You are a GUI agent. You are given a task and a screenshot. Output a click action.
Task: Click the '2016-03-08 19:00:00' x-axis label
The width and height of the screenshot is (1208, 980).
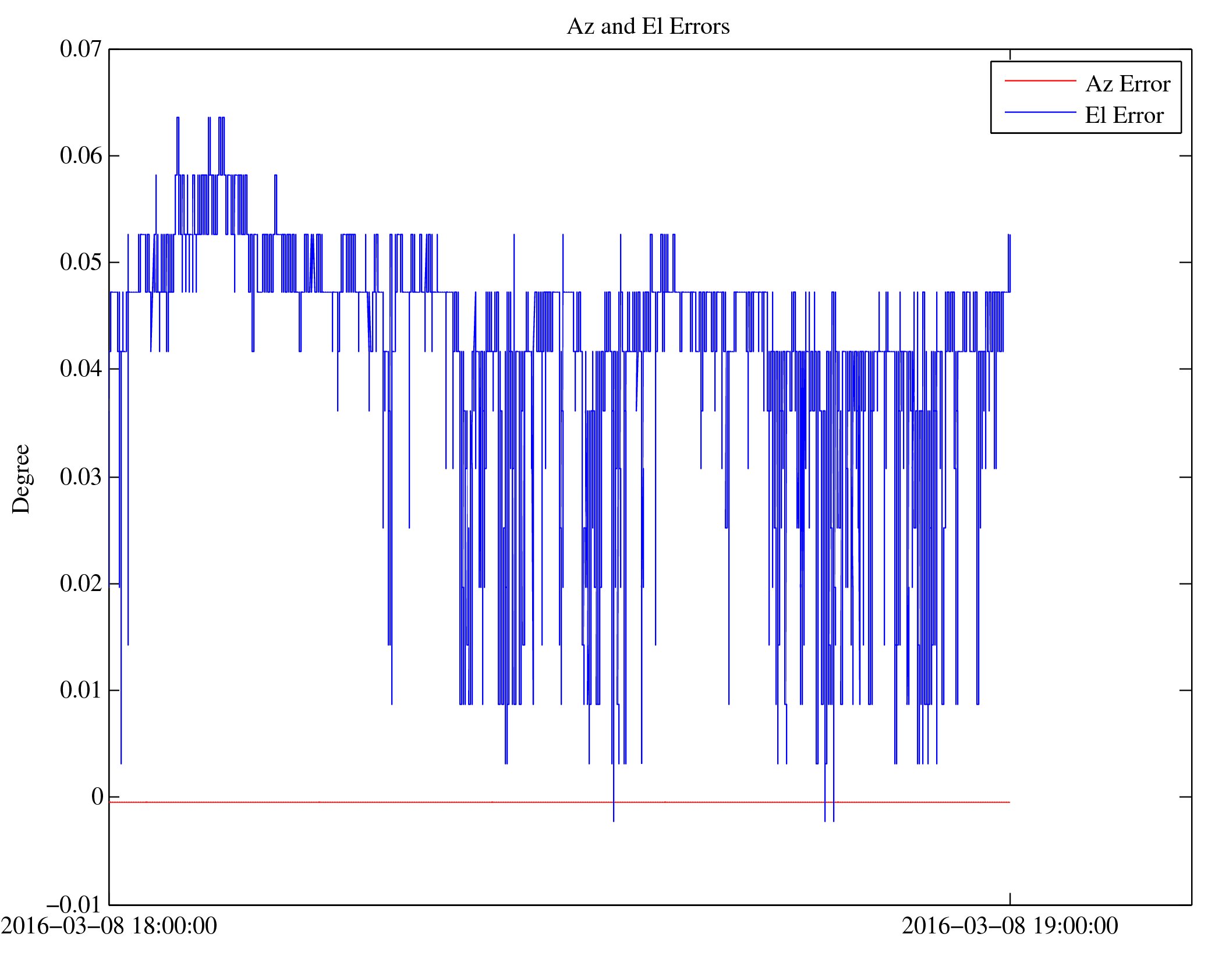[x=1009, y=926]
